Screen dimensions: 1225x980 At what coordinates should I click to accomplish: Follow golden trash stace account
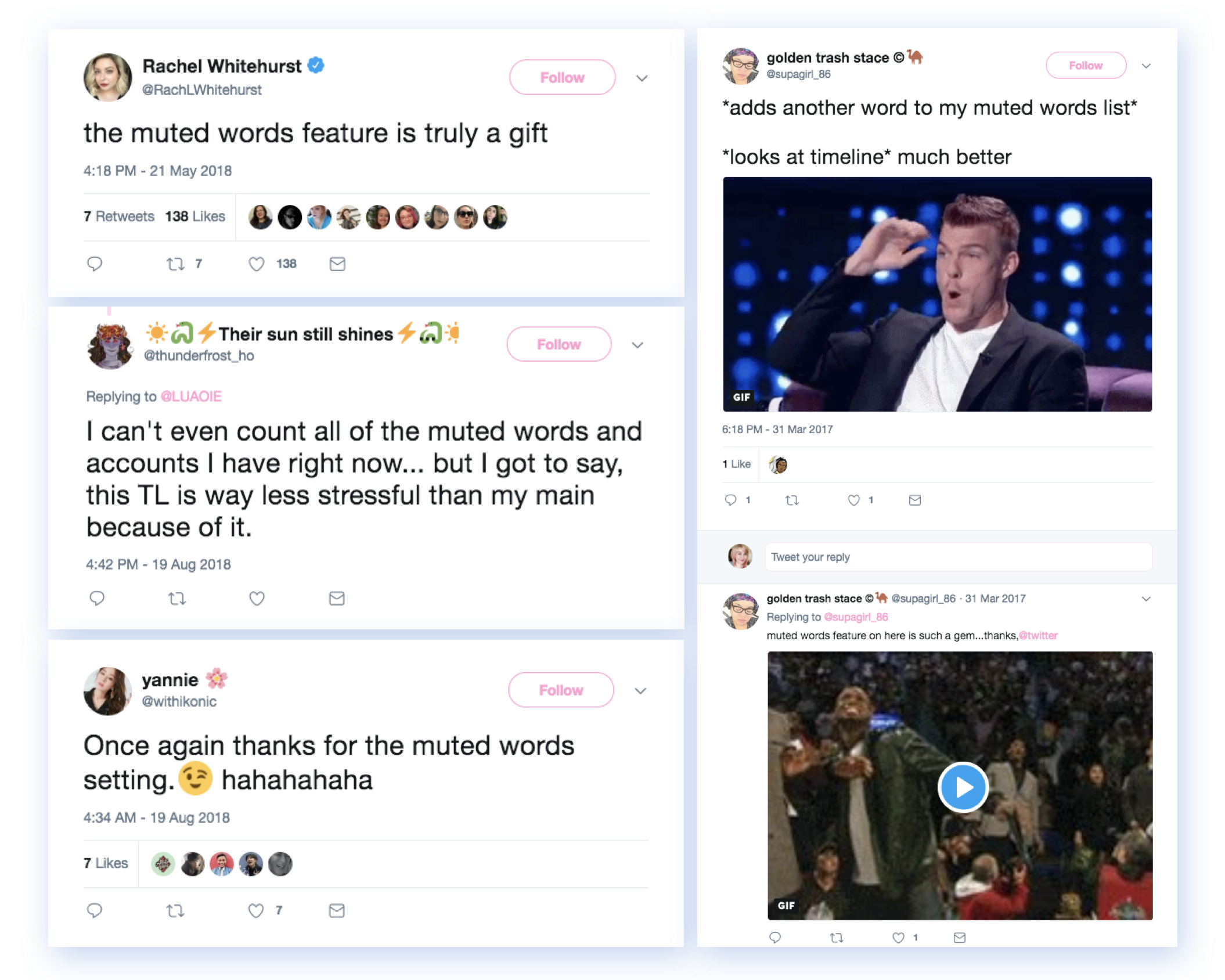1085,66
